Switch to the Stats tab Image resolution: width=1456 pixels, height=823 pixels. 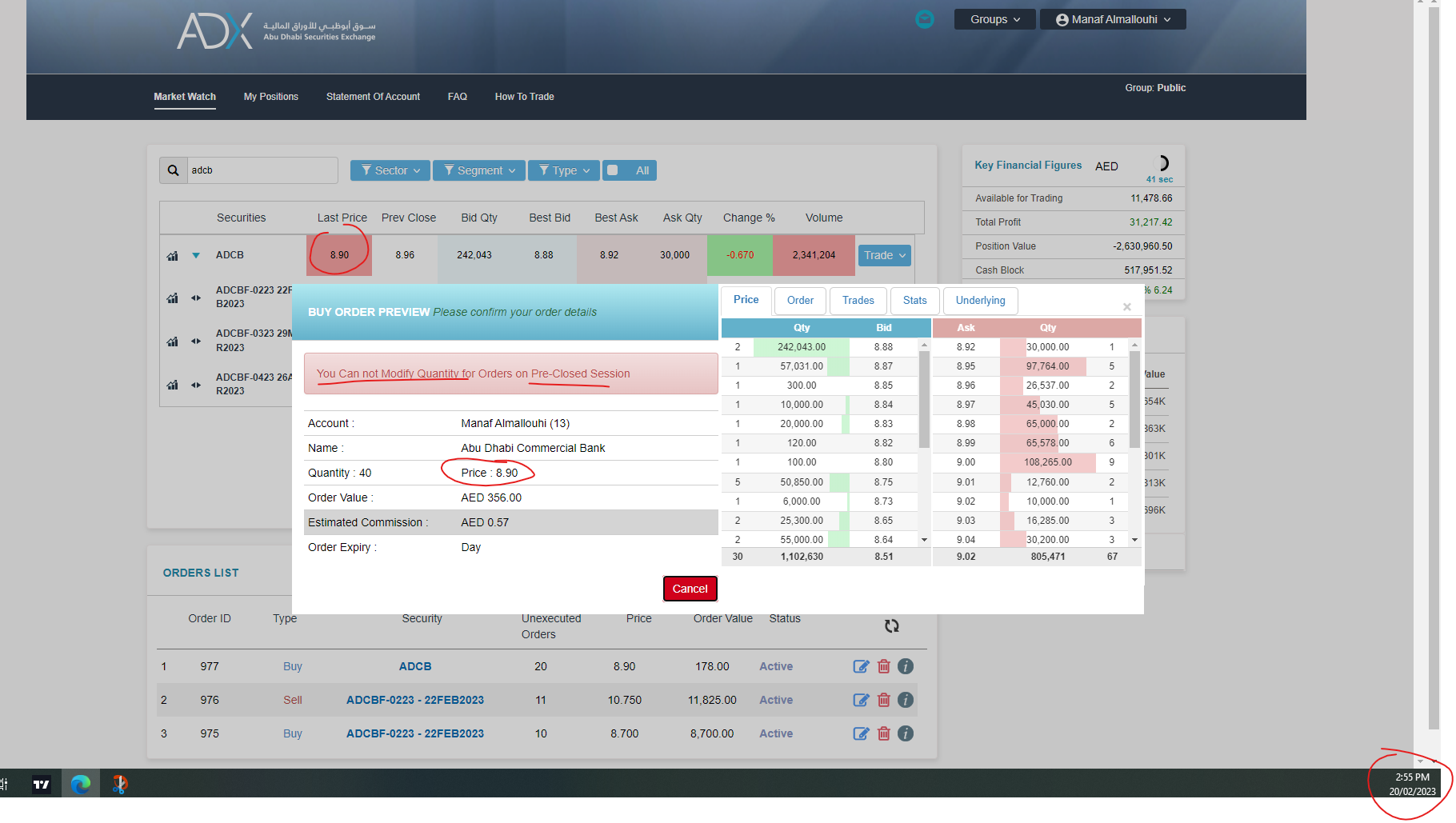click(914, 301)
